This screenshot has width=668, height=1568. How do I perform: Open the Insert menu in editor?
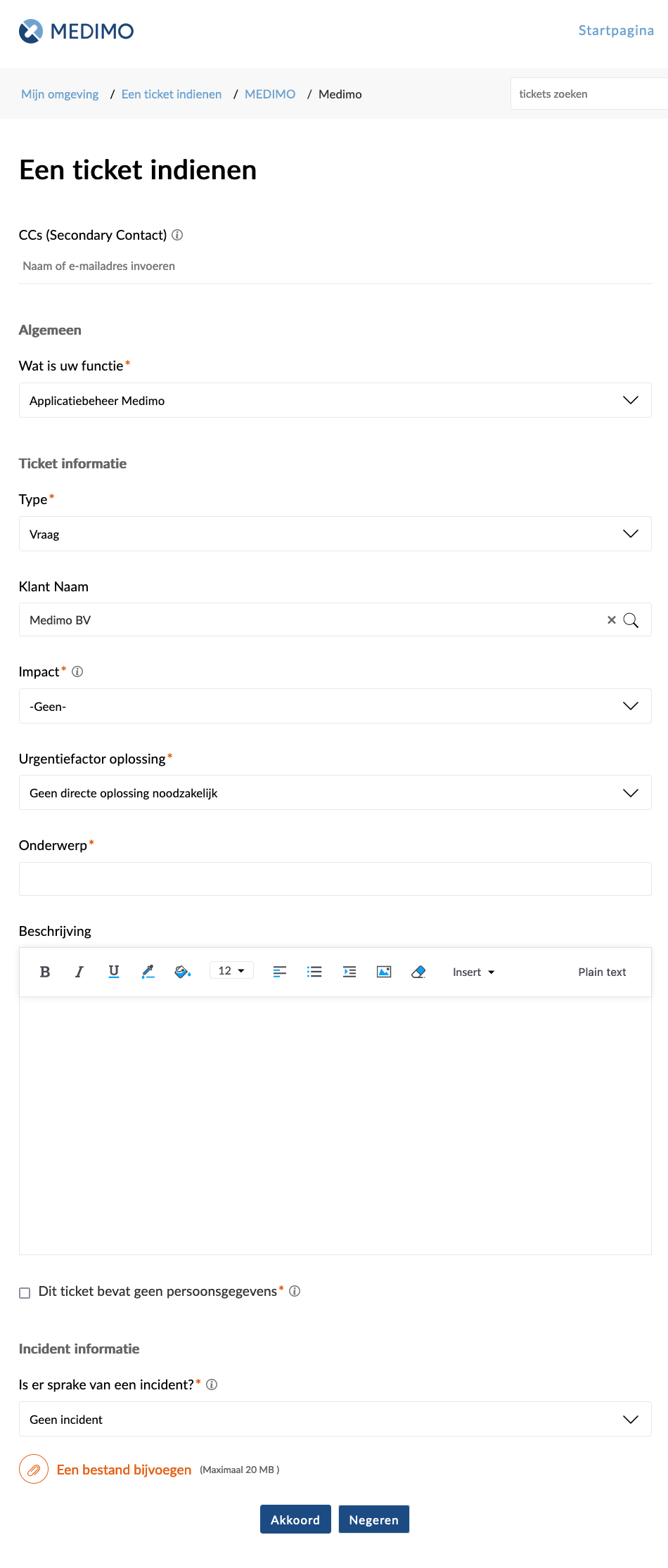pos(473,972)
